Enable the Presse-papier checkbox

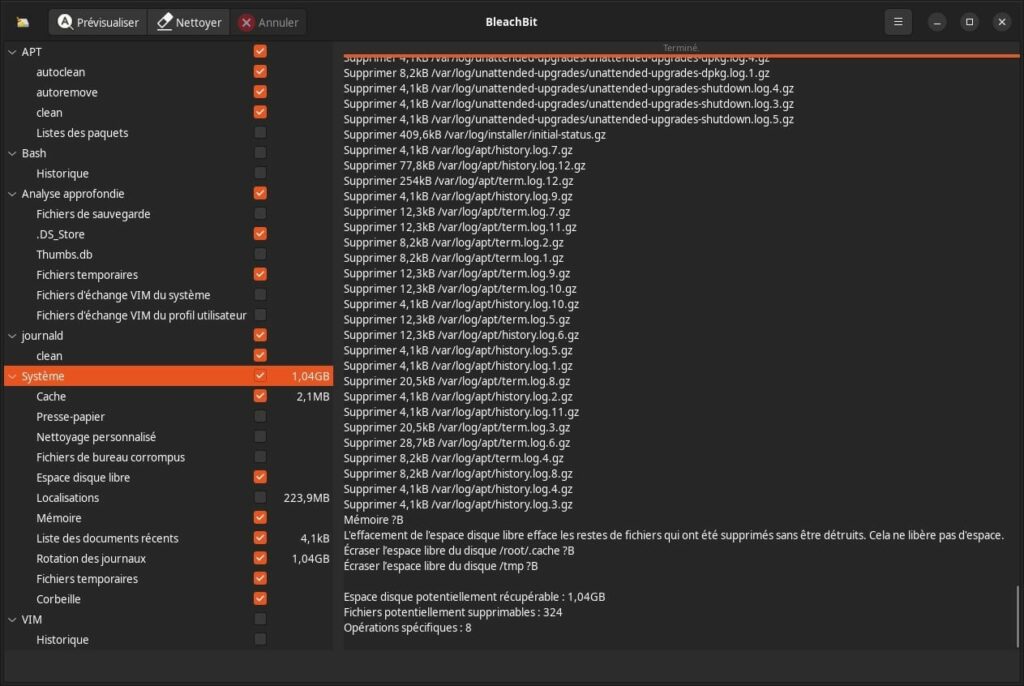tap(260, 416)
